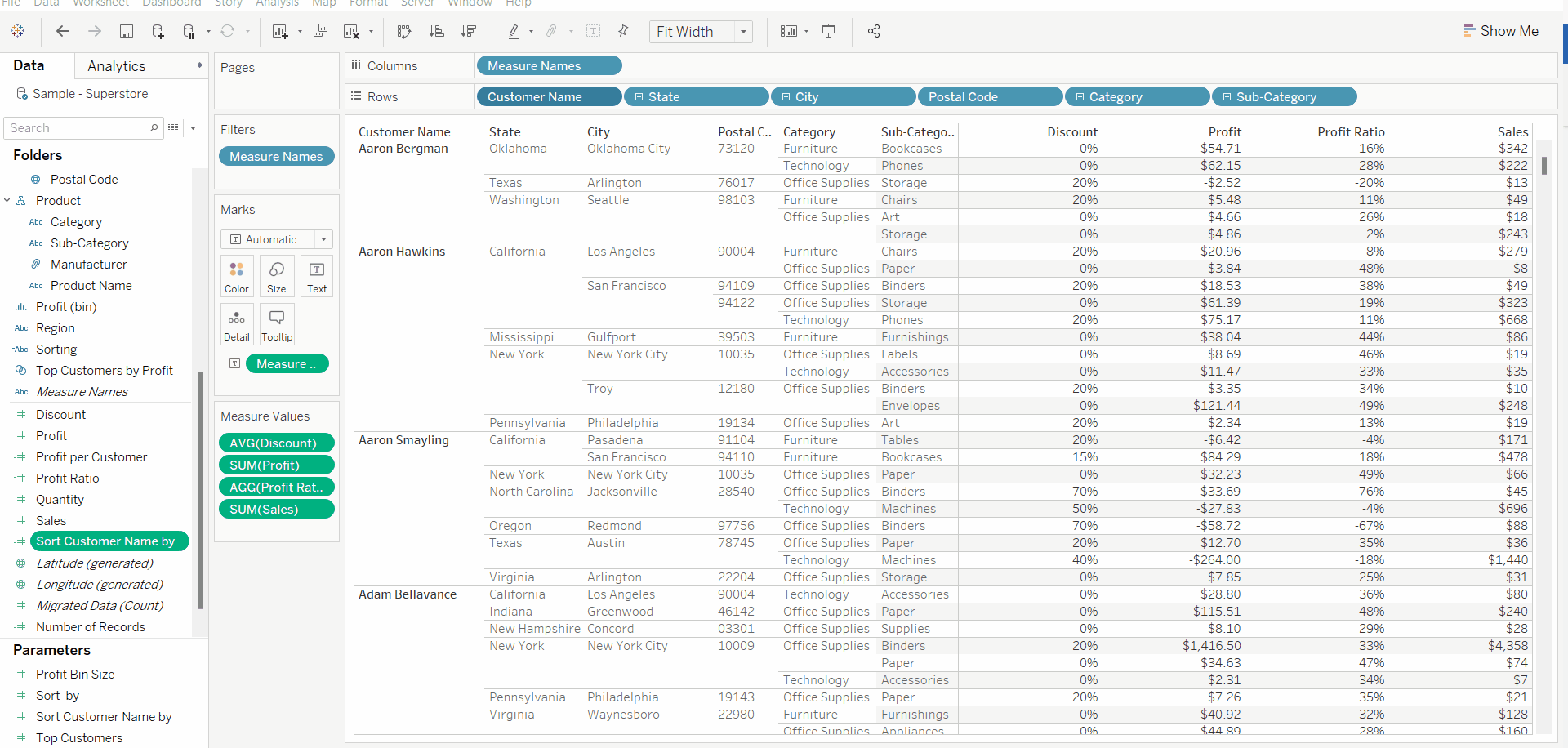Click the Data pane vertical scrollbar

coord(200,490)
